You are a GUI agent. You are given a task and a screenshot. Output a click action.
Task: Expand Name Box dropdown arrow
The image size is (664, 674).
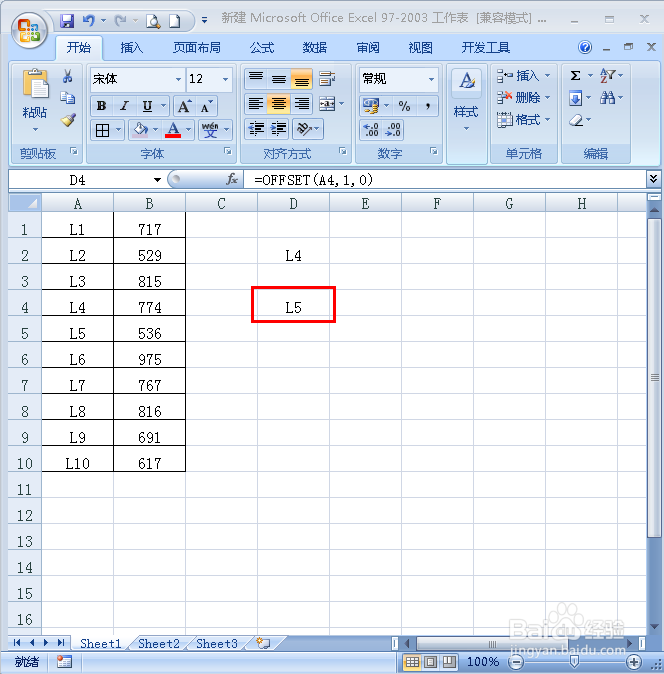(x=157, y=180)
